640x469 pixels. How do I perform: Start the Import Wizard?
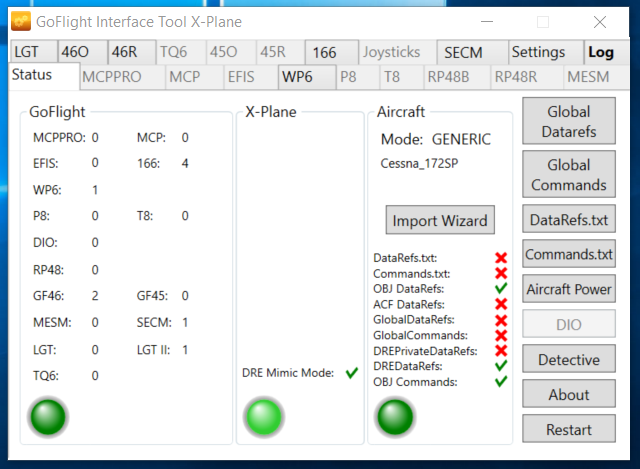click(440, 220)
